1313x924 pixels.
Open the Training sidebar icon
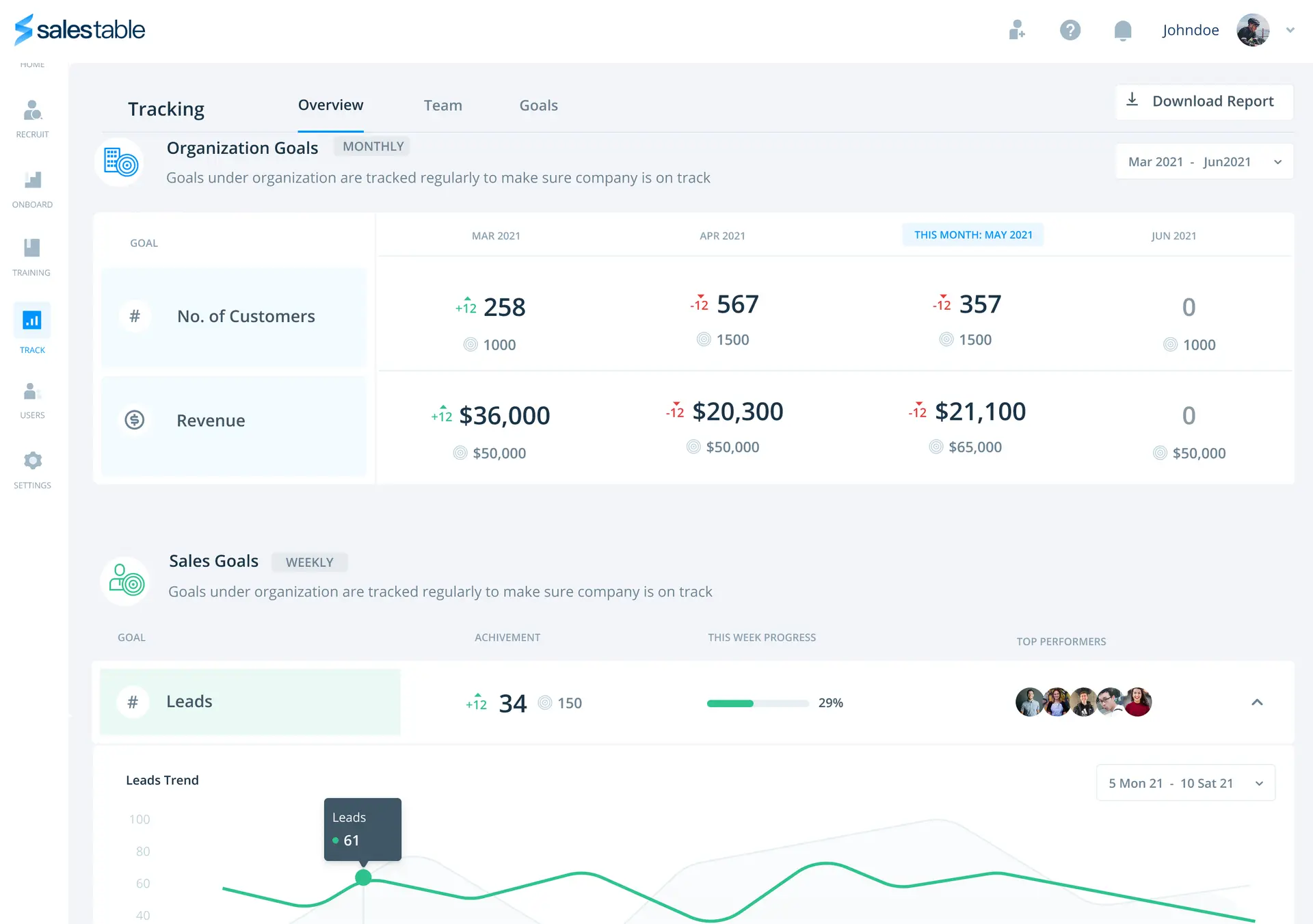pyautogui.click(x=32, y=248)
